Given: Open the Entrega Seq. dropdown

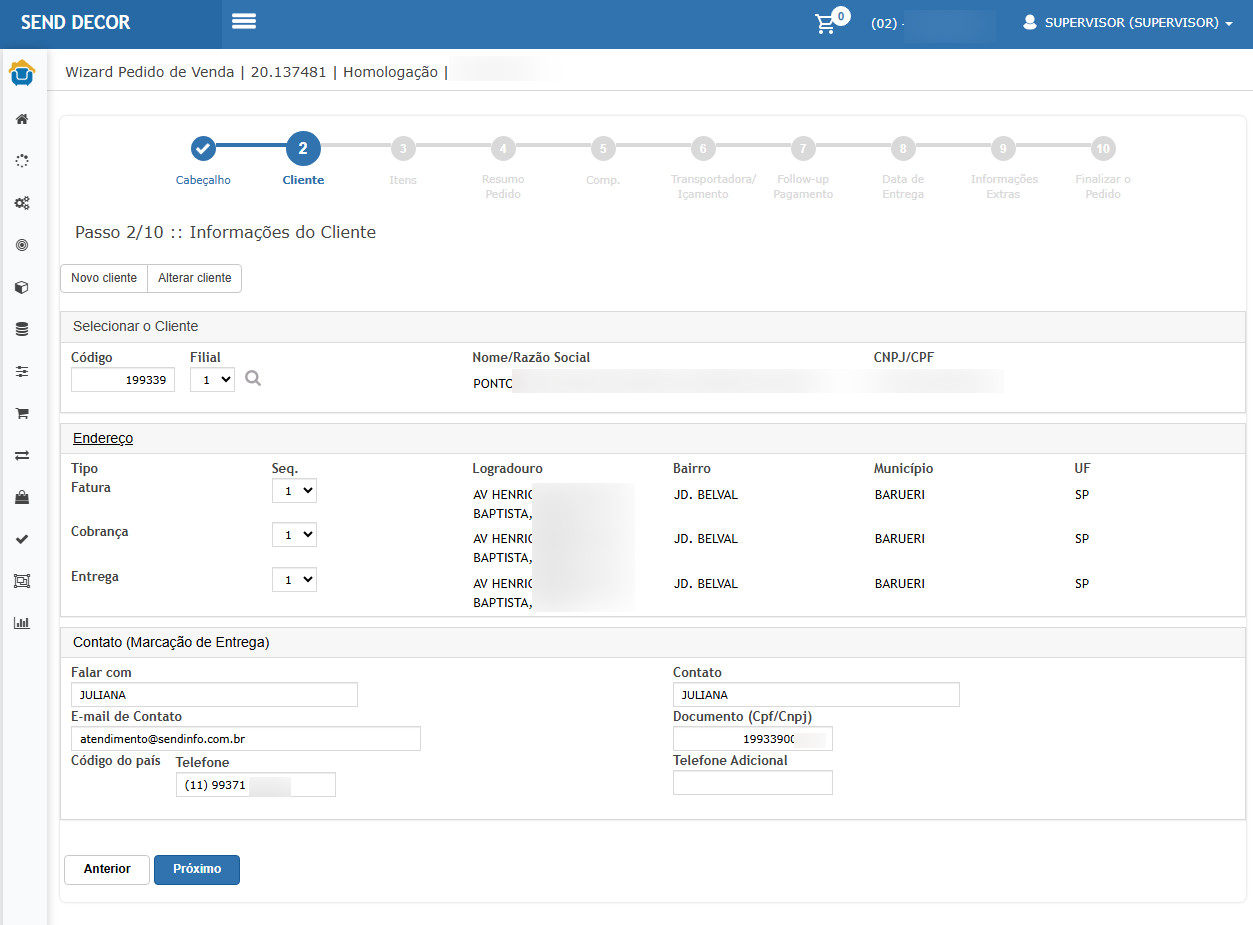Looking at the screenshot, I should (294, 579).
